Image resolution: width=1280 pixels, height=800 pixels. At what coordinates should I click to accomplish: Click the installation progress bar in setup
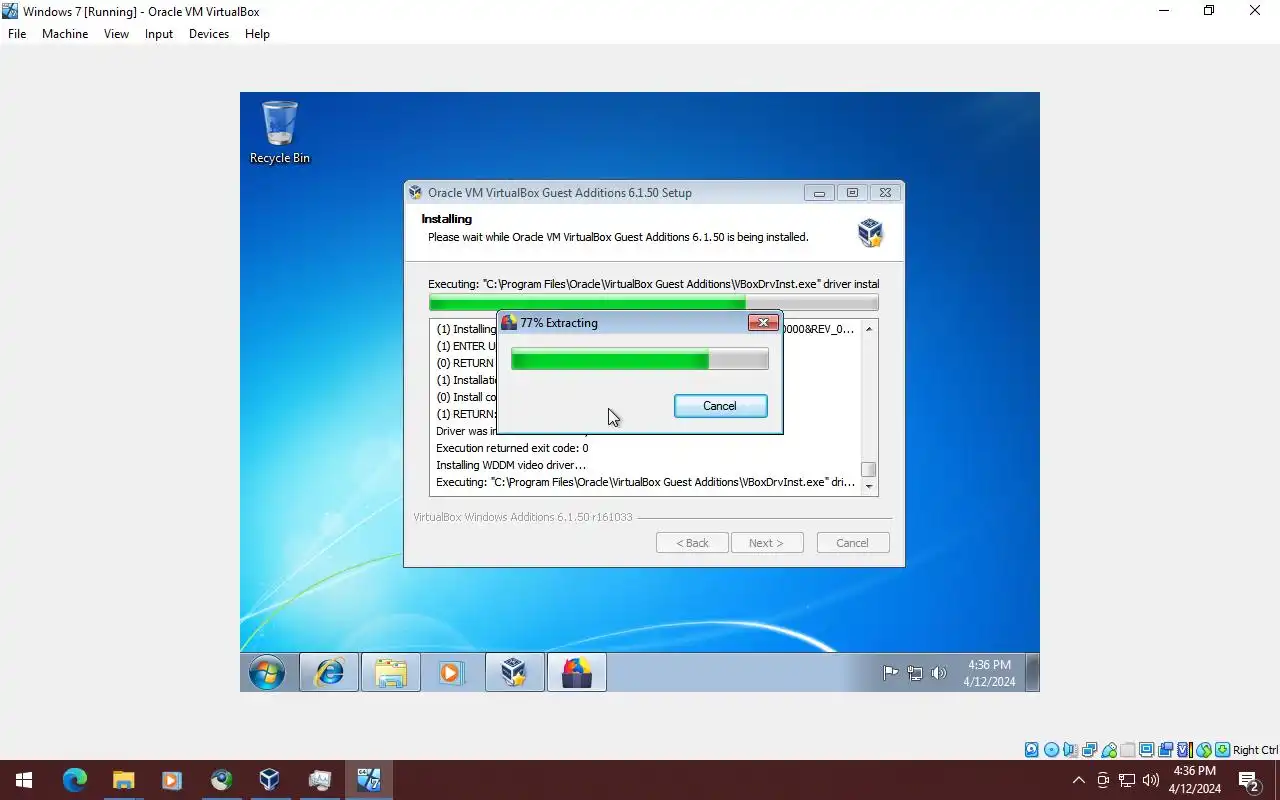pyautogui.click(x=653, y=303)
